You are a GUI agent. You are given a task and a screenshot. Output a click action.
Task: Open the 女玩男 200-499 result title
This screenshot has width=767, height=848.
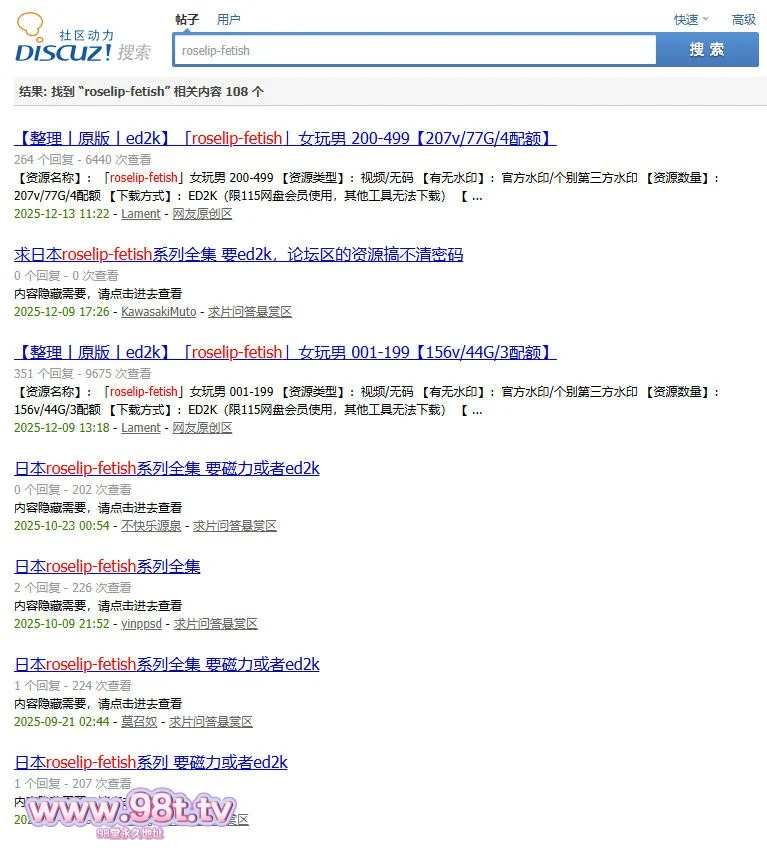coord(285,138)
